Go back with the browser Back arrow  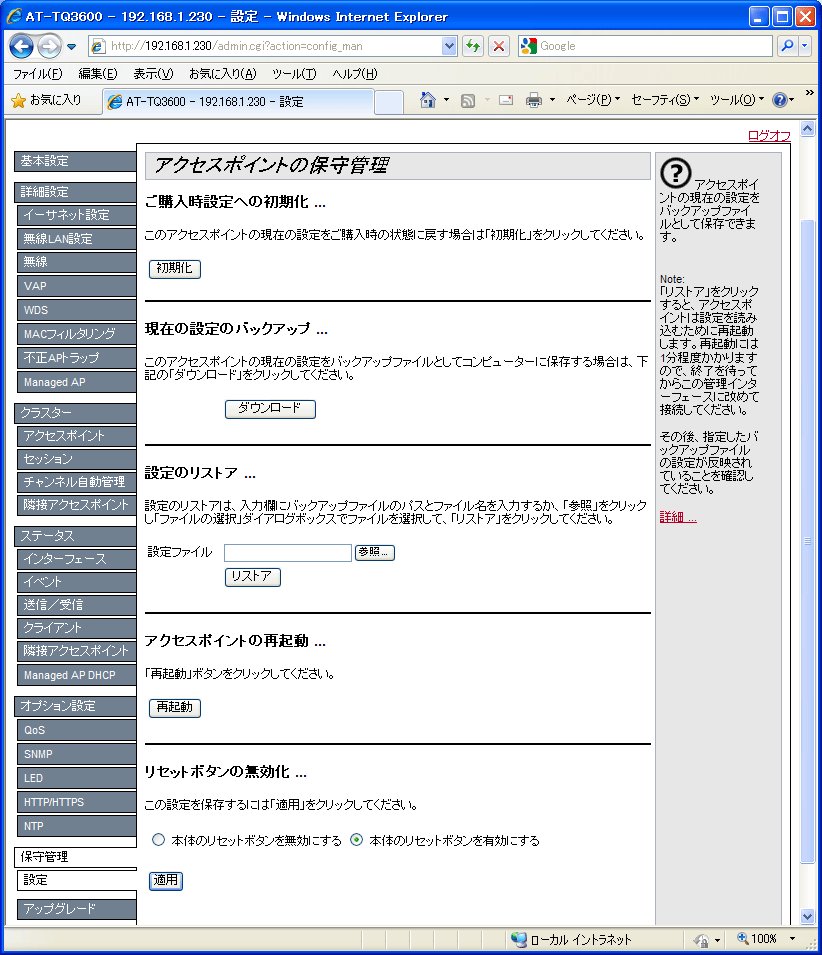21,46
